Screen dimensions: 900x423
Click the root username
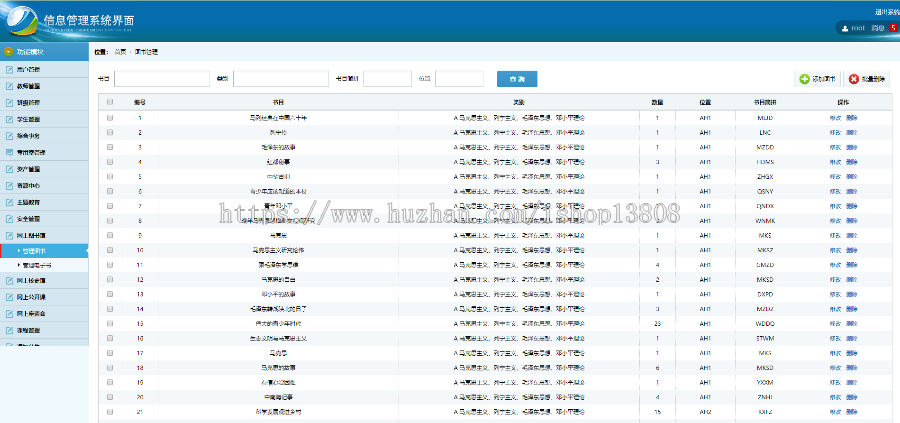(858, 28)
